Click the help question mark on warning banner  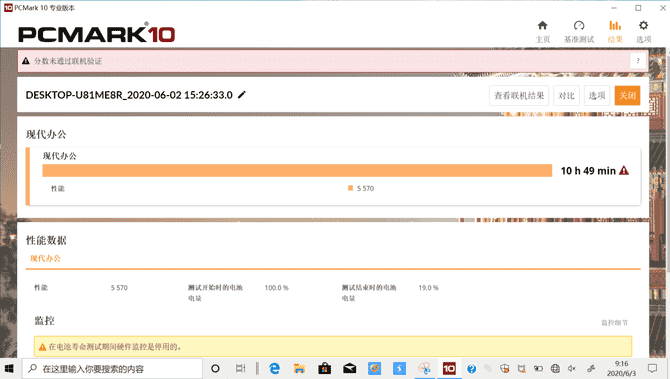pos(638,61)
